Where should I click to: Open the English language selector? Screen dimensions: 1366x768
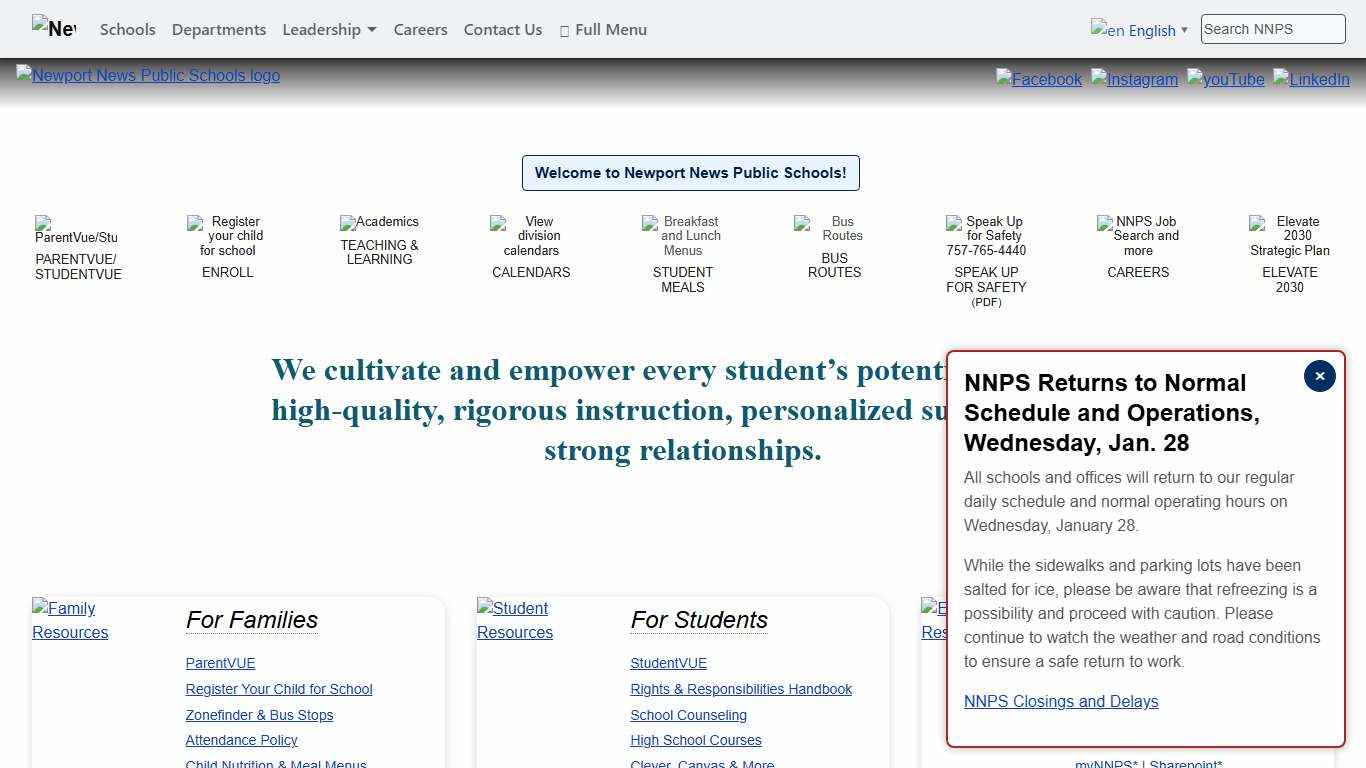[x=1139, y=30]
